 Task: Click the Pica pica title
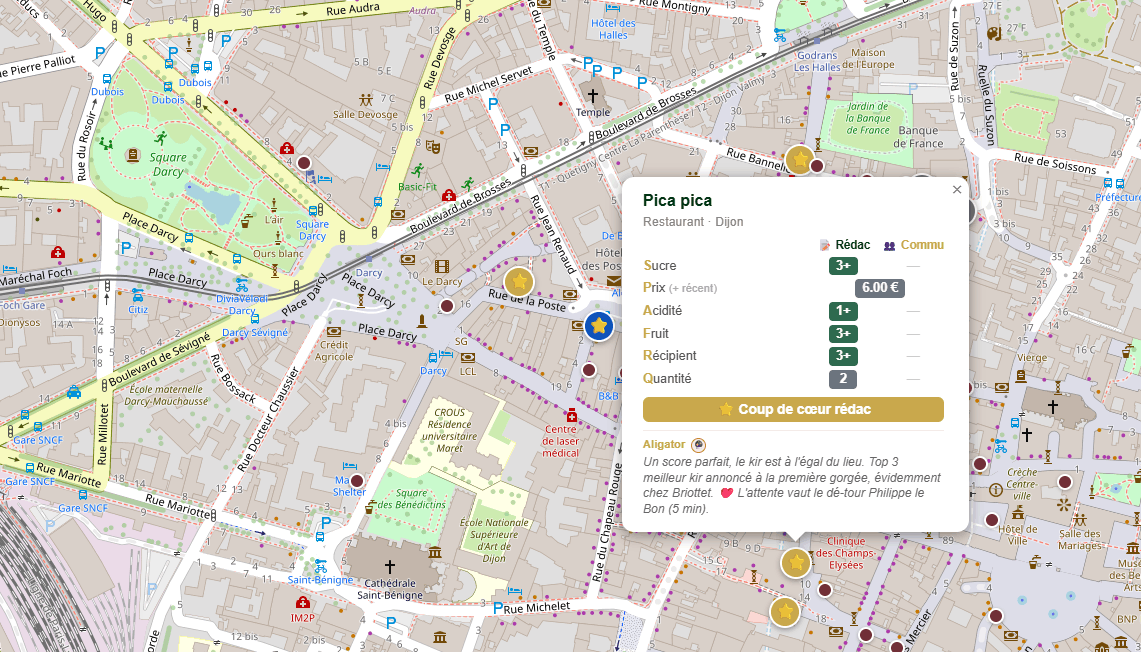tap(677, 201)
